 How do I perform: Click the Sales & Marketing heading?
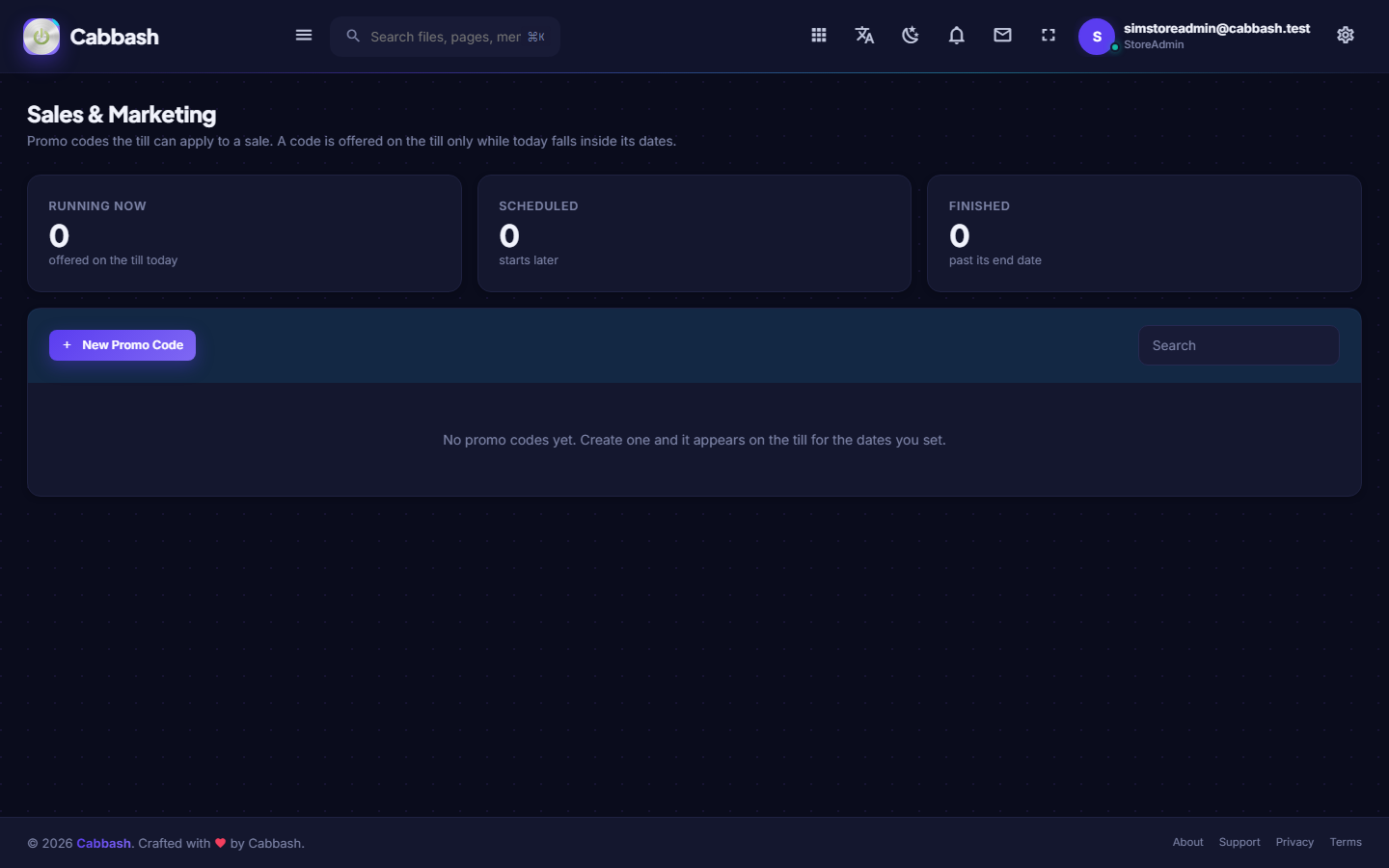click(x=122, y=115)
